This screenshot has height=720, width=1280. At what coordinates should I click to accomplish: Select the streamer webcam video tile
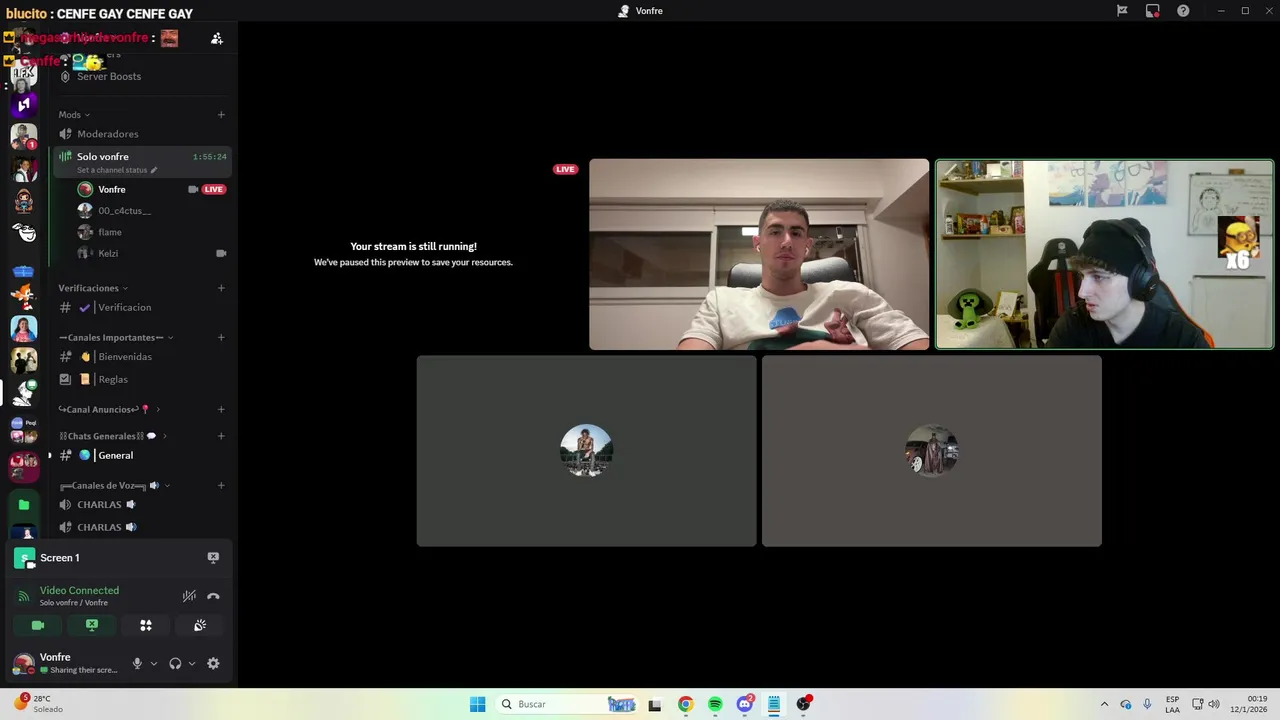(759, 254)
